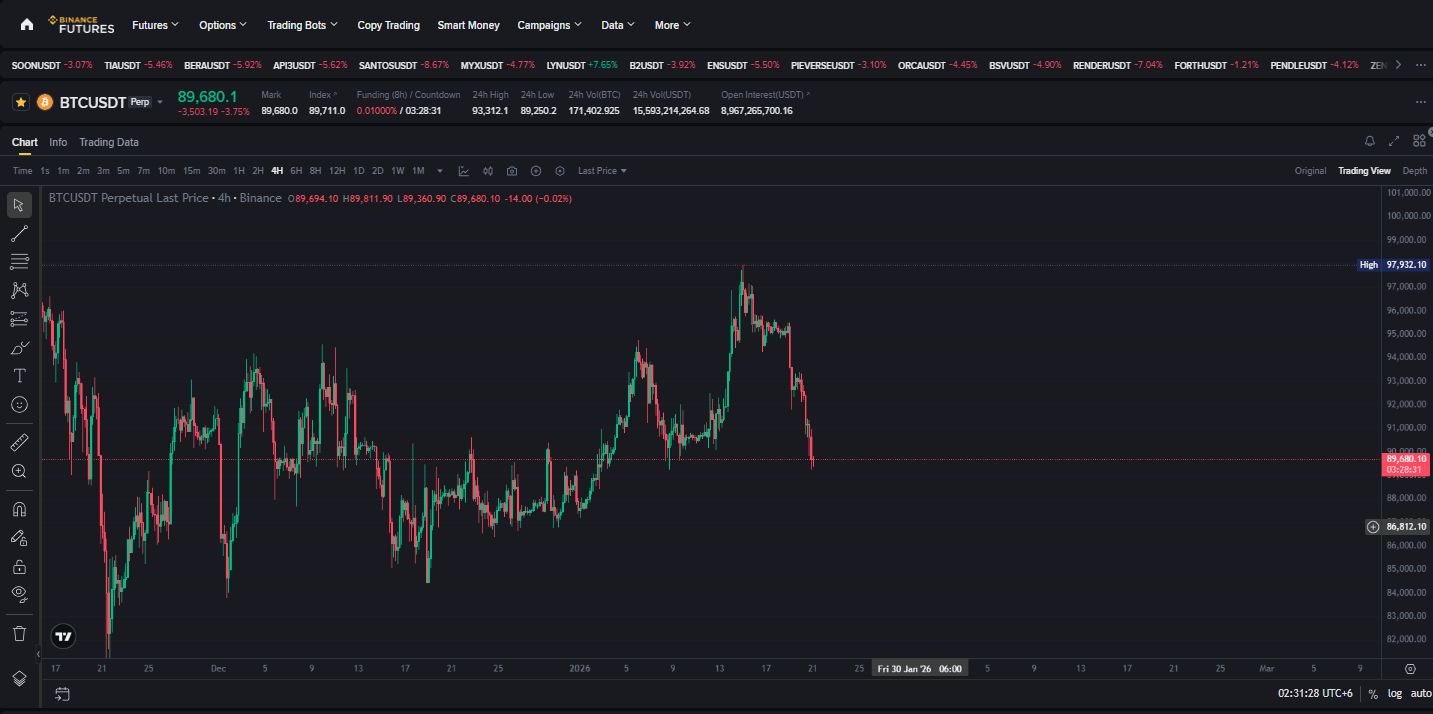Expand the More menu
1433x714 pixels.
click(673, 25)
